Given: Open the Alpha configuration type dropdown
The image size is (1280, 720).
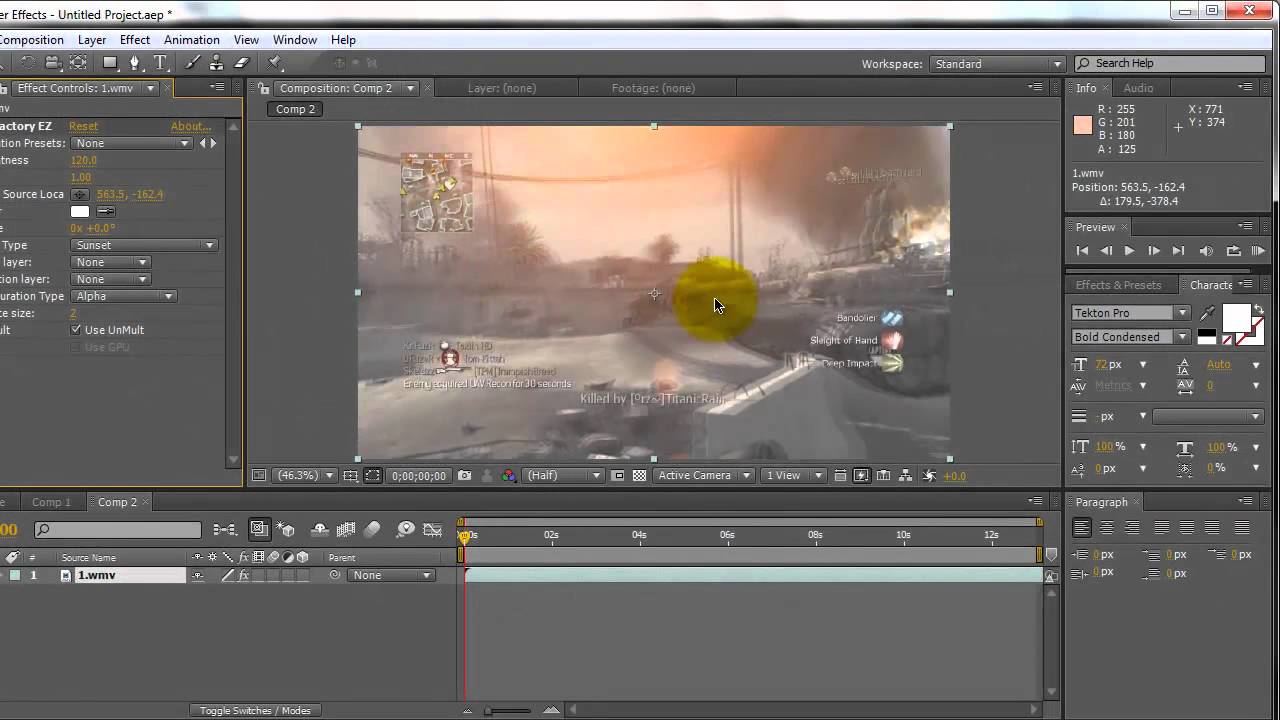Looking at the screenshot, I should (x=124, y=296).
